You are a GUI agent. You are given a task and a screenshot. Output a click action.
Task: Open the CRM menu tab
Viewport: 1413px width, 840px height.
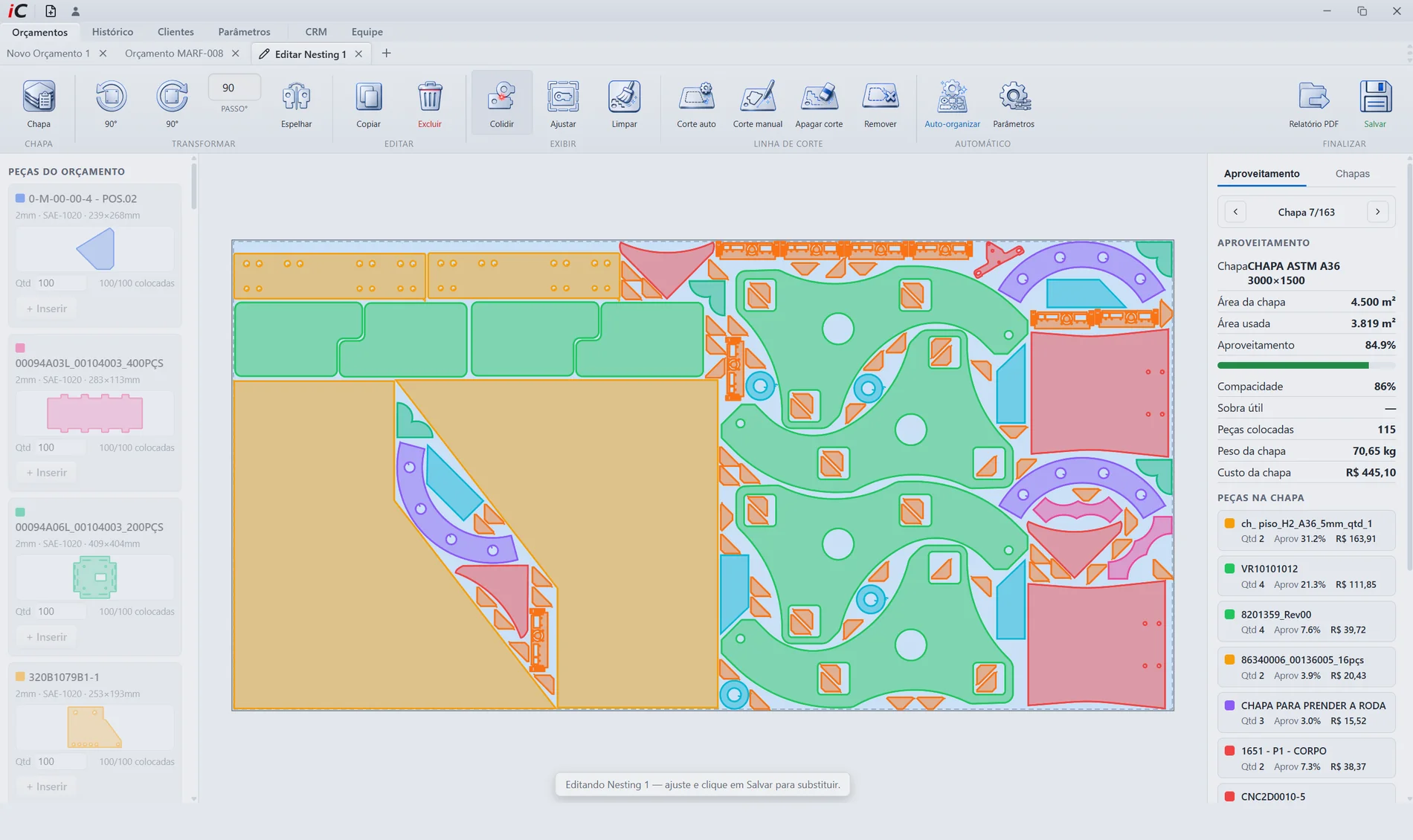pyautogui.click(x=316, y=32)
